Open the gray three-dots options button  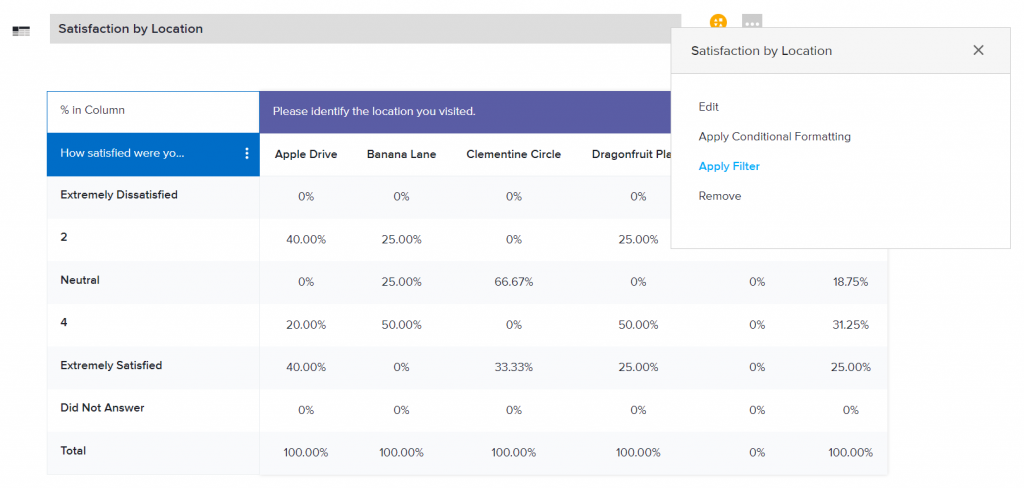pyautogui.click(x=752, y=22)
